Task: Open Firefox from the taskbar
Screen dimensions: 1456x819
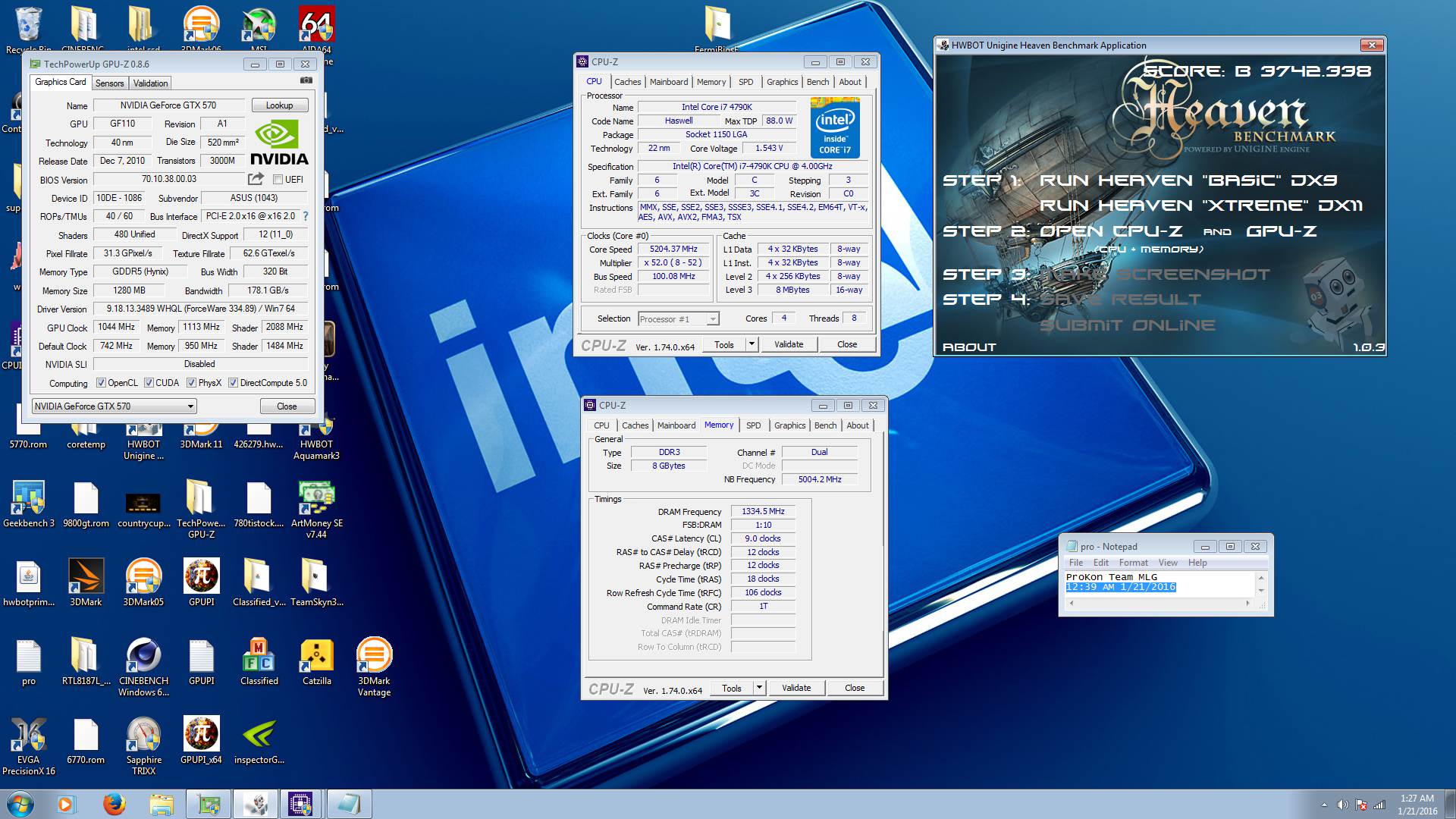Action: (x=114, y=804)
